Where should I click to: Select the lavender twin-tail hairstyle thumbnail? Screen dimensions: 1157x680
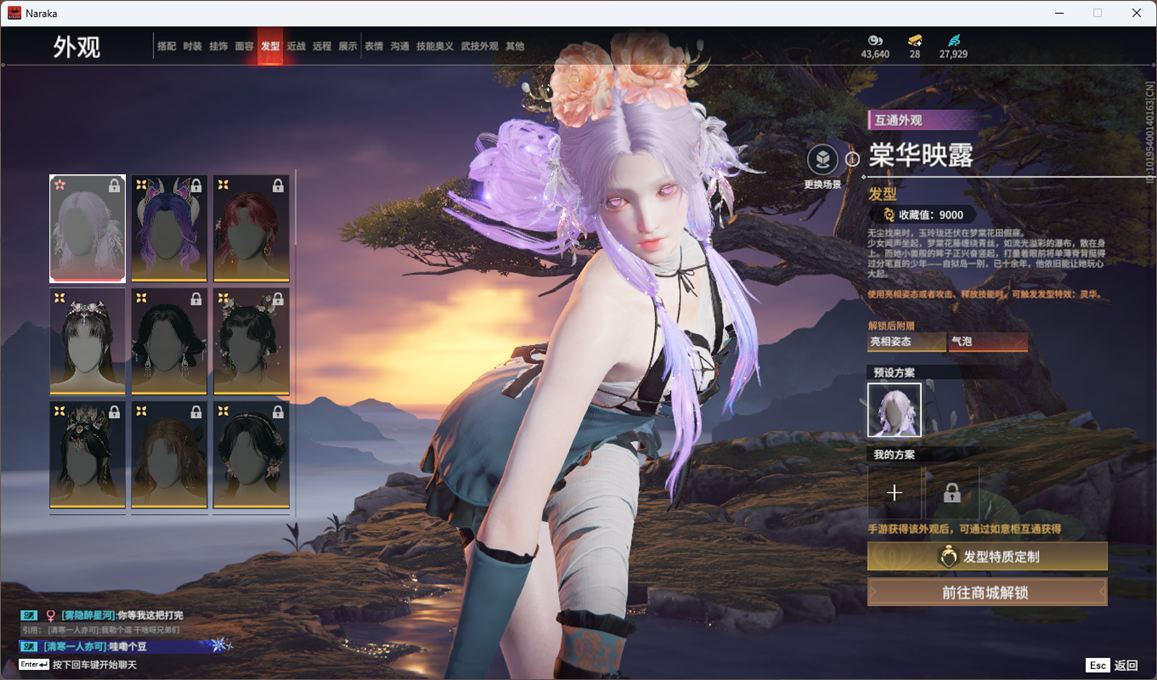click(87, 228)
